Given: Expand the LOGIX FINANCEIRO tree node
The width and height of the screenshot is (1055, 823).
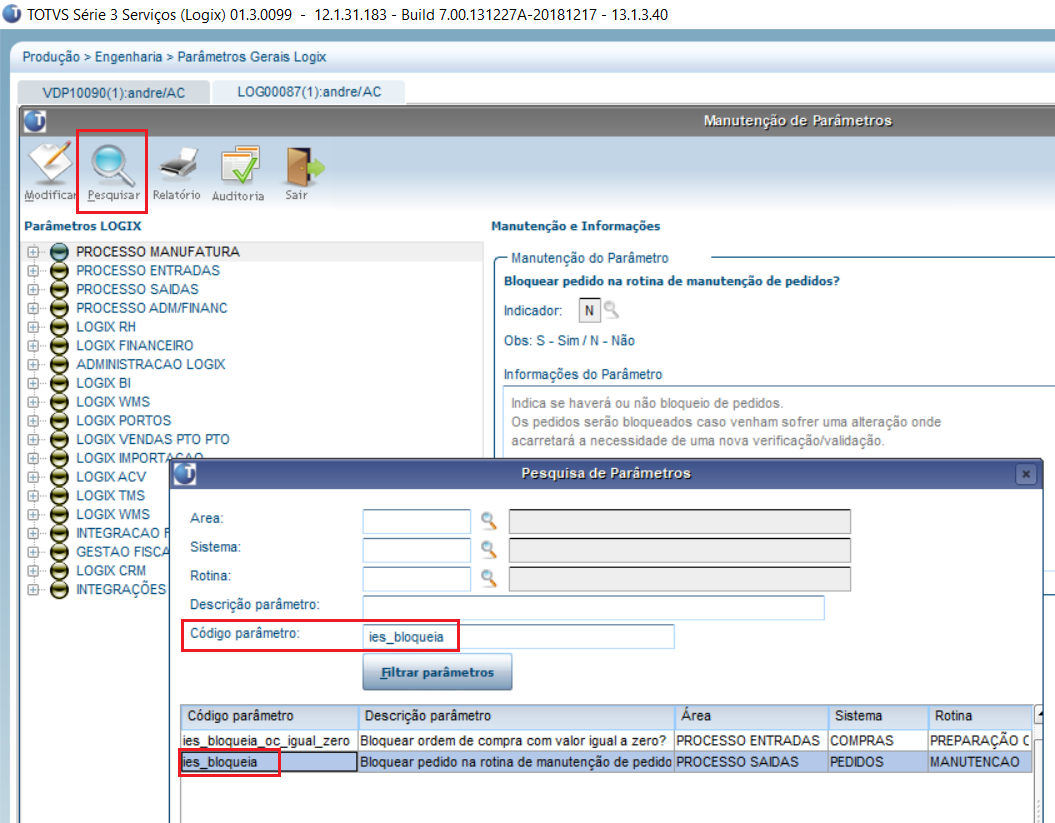Looking at the screenshot, I should [32, 346].
